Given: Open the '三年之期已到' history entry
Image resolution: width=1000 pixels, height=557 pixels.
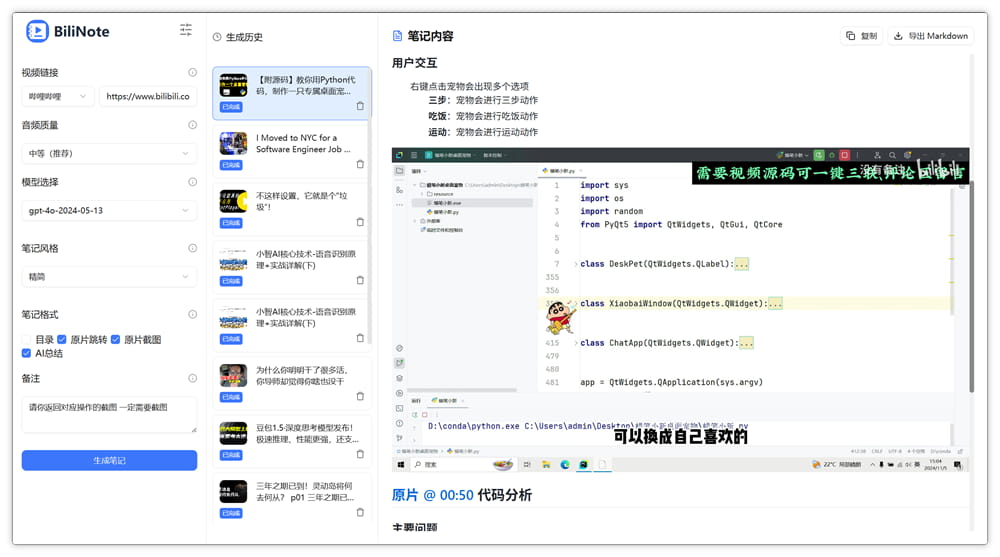Looking at the screenshot, I should 291,499.
